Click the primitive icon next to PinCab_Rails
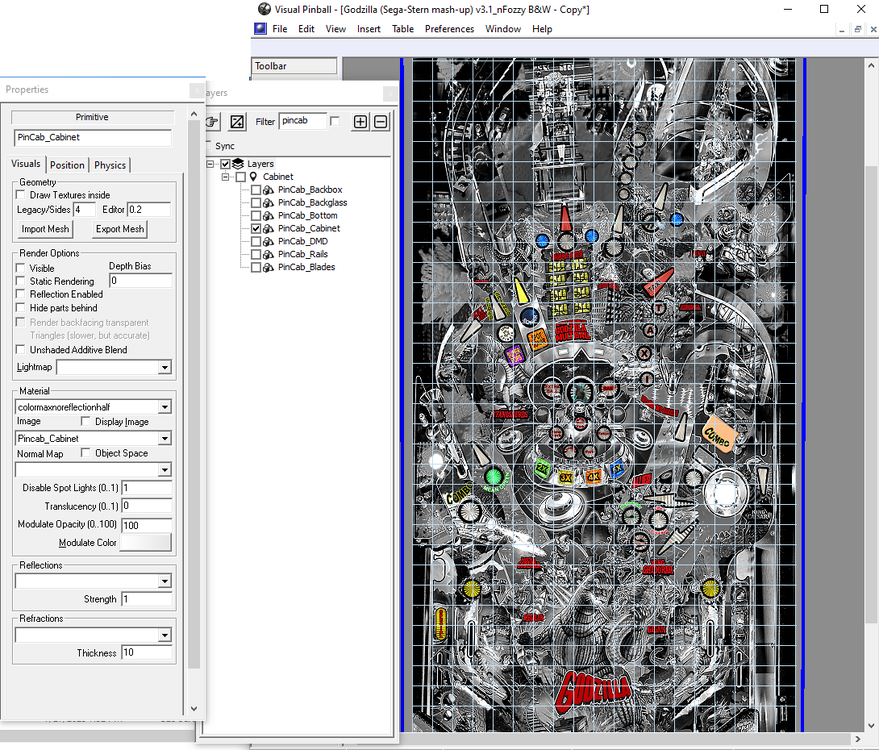 click(x=269, y=254)
